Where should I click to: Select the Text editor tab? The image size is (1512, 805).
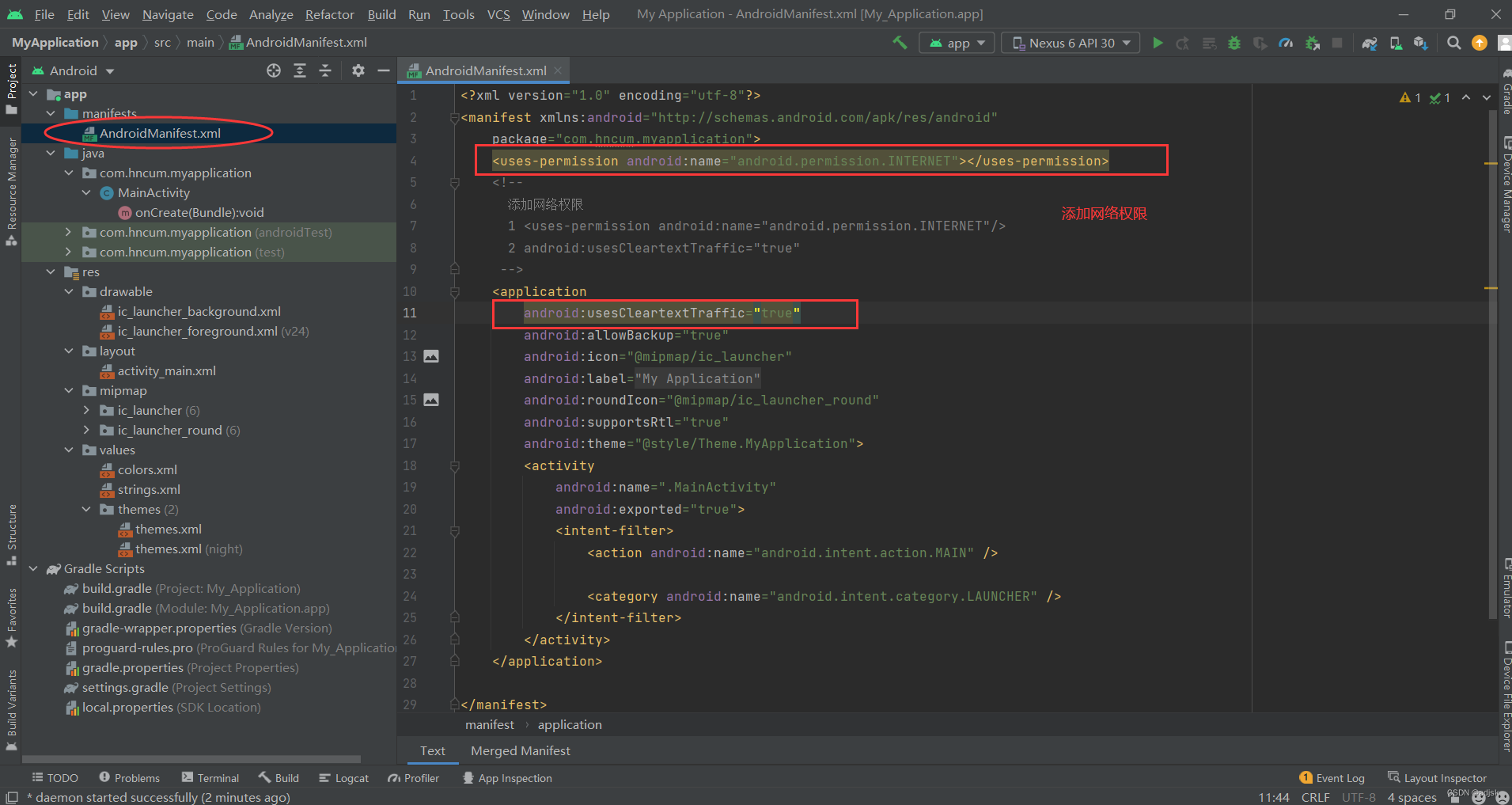pos(432,750)
